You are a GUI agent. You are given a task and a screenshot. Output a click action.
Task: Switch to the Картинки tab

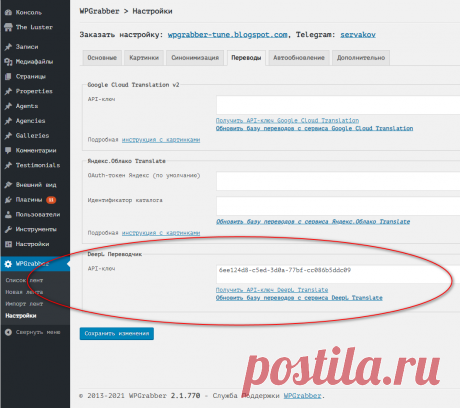[144, 58]
